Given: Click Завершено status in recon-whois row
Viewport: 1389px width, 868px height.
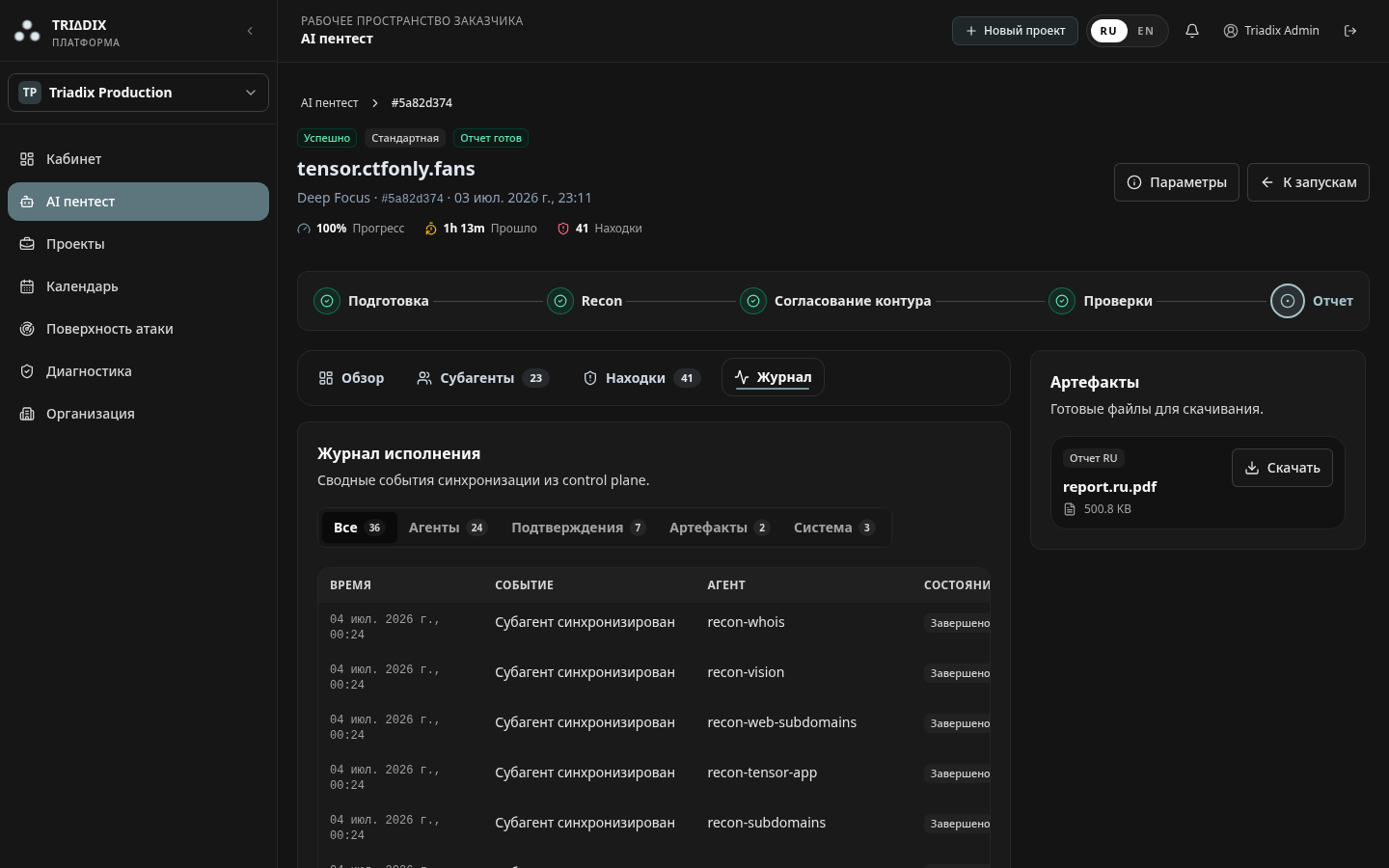Looking at the screenshot, I should coord(959,623).
